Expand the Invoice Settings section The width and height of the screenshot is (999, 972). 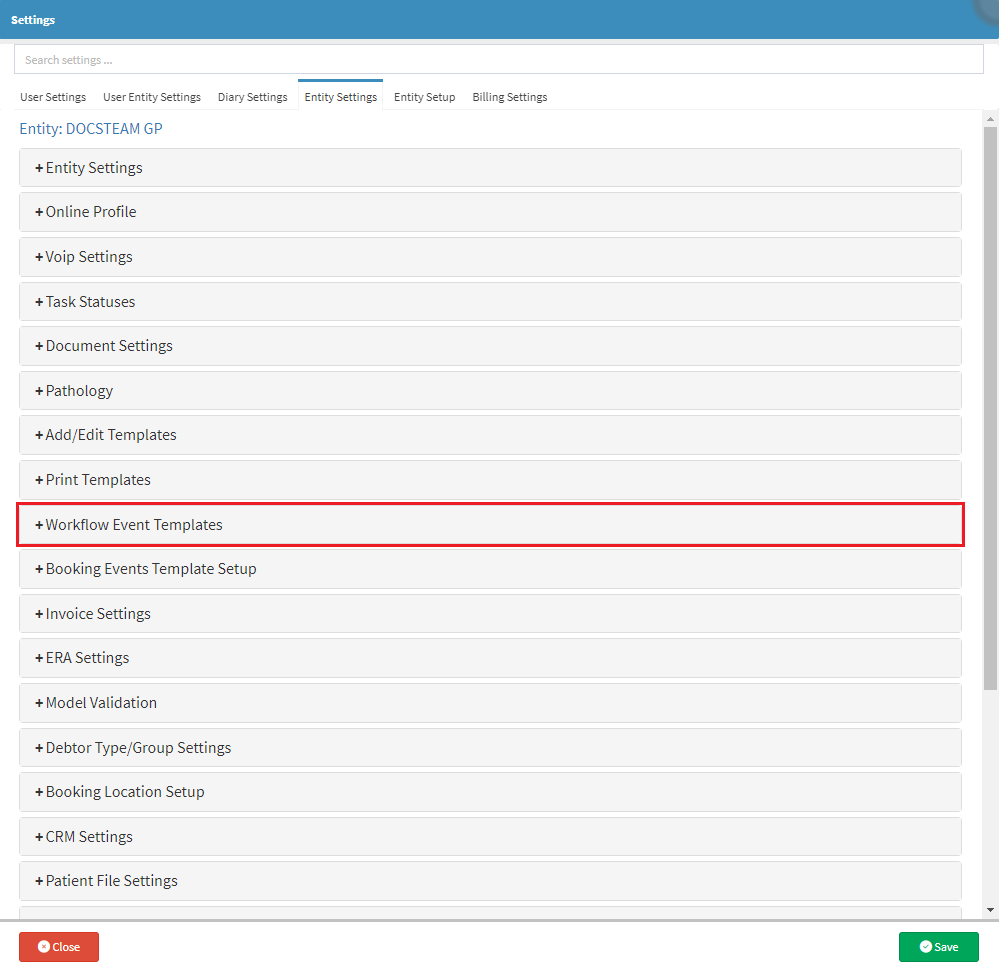pyautogui.click(x=490, y=613)
